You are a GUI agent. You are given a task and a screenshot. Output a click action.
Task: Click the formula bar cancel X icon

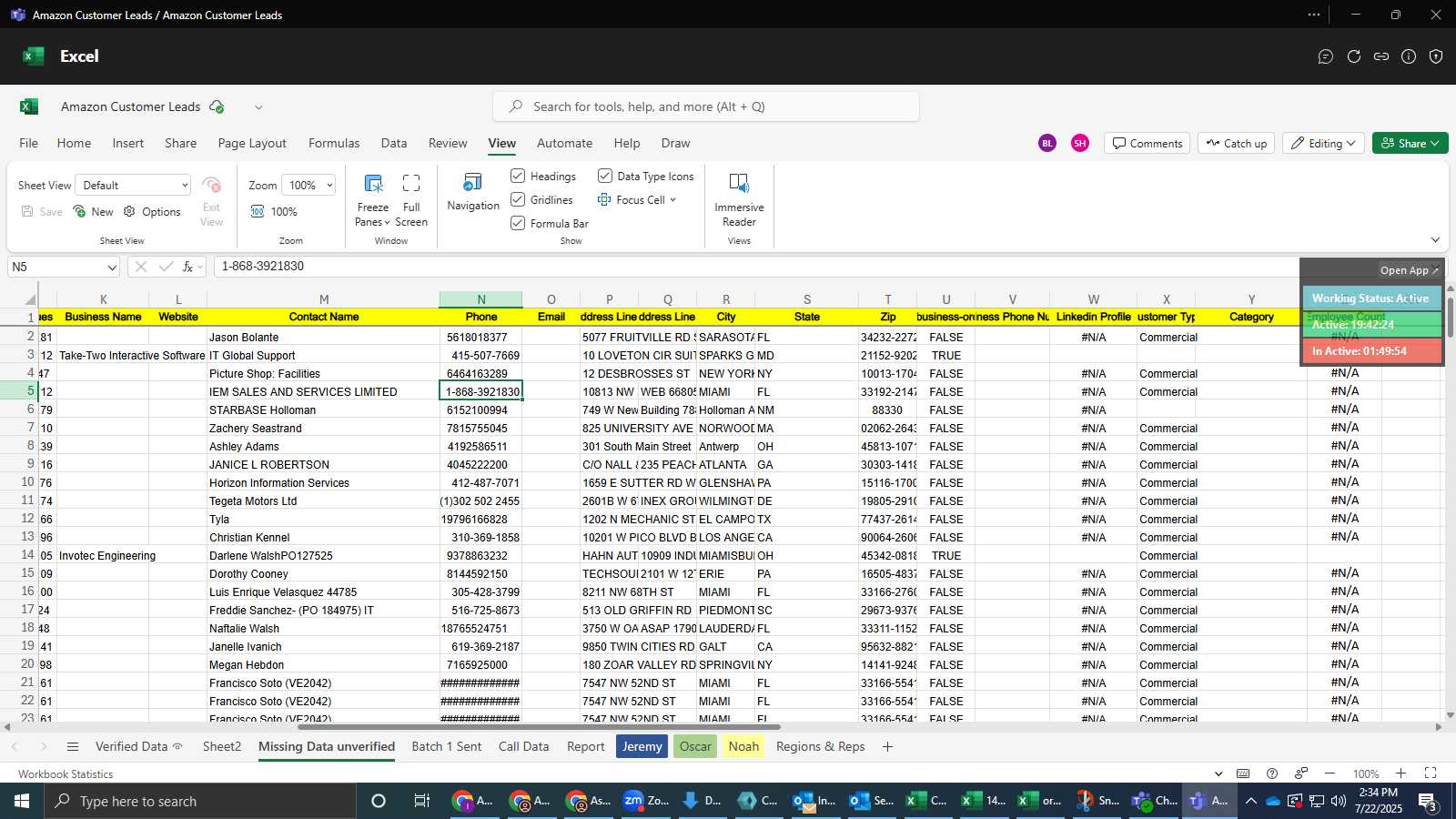141,267
